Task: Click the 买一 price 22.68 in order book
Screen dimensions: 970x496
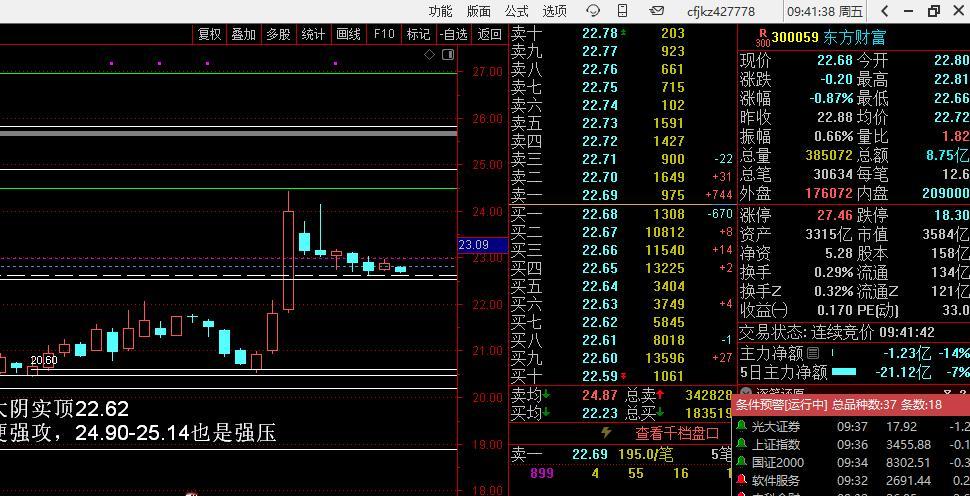Action: tap(599, 214)
